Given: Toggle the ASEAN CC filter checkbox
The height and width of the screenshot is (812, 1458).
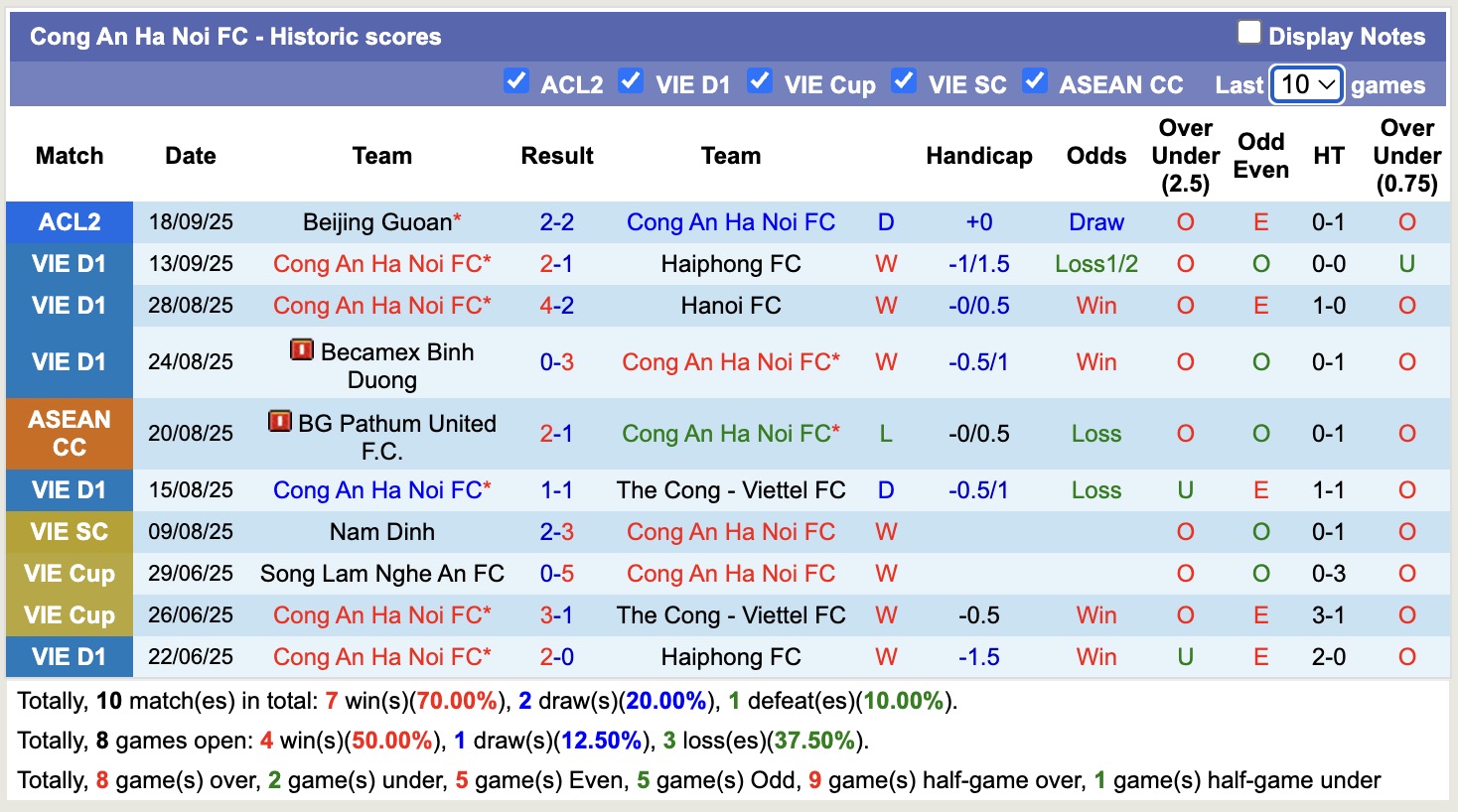Looking at the screenshot, I should 1035,81.
